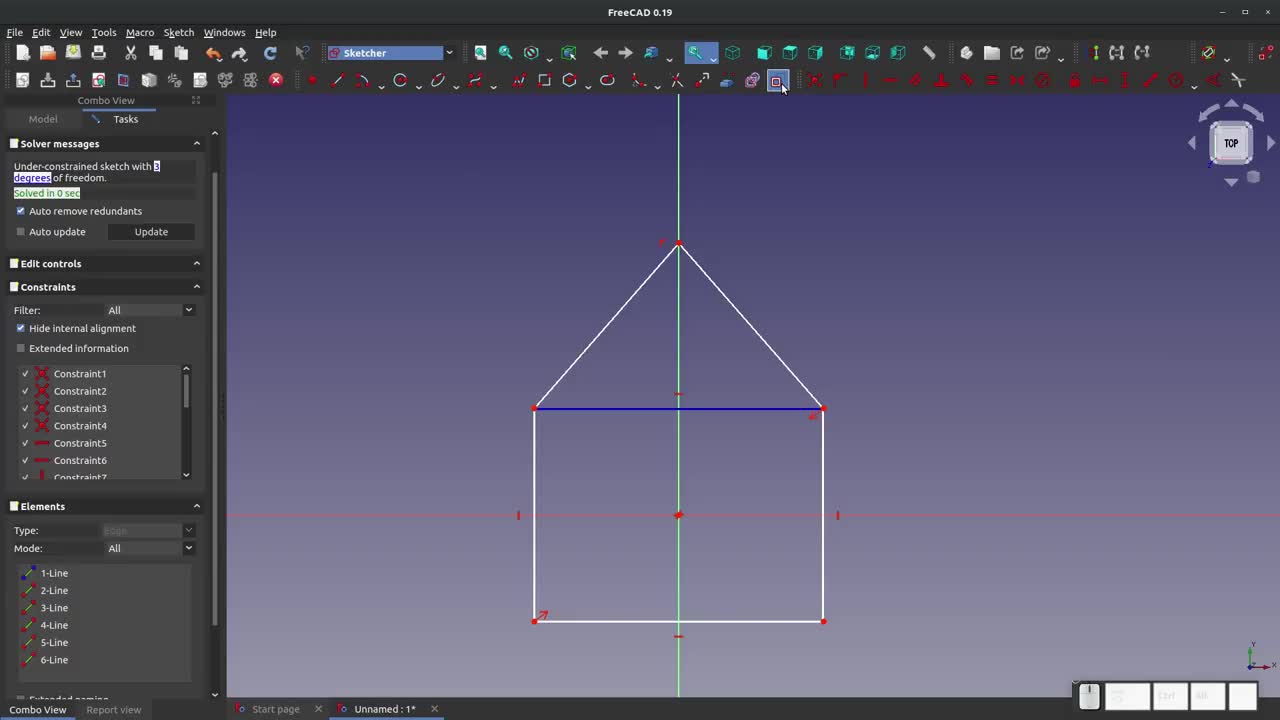Image resolution: width=1280 pixels, height=720 pixels.
Task: Create a new document
Action: [x=22, y=53]
